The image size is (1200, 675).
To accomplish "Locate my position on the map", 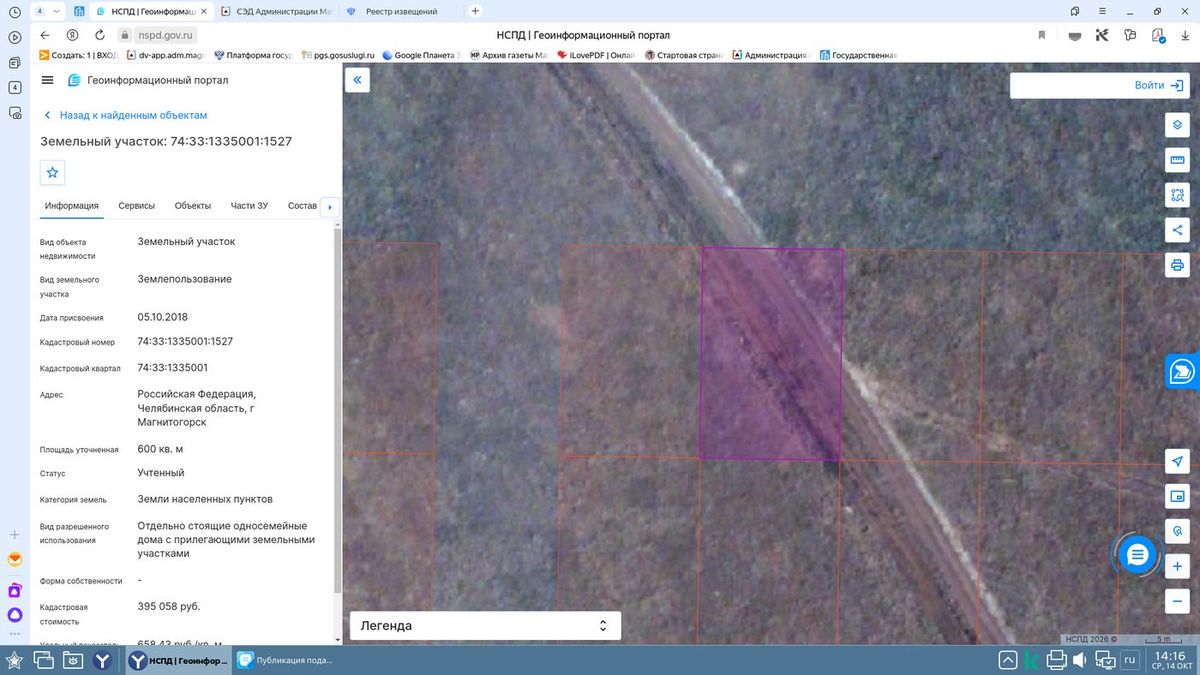I will tap(1177, 461).
